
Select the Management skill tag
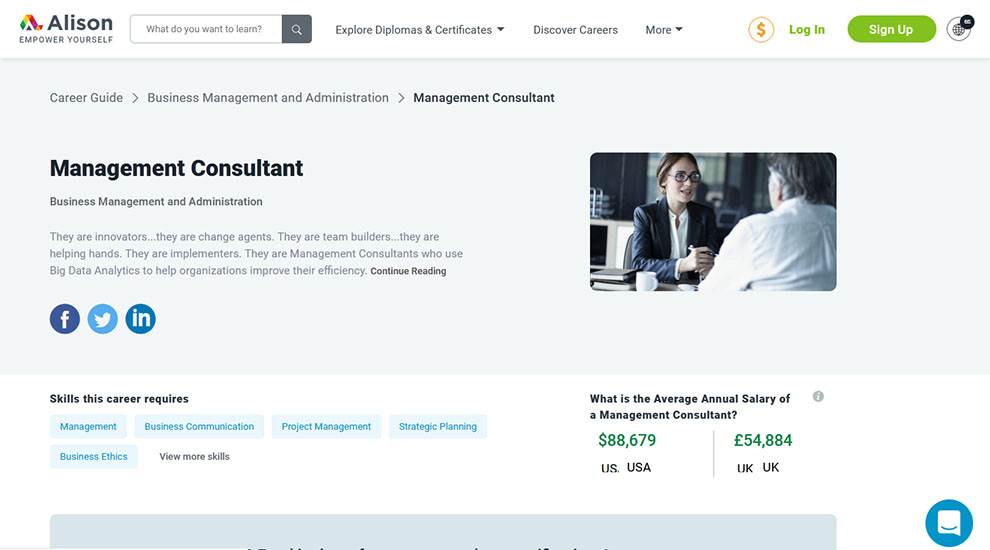coord(88,426)
